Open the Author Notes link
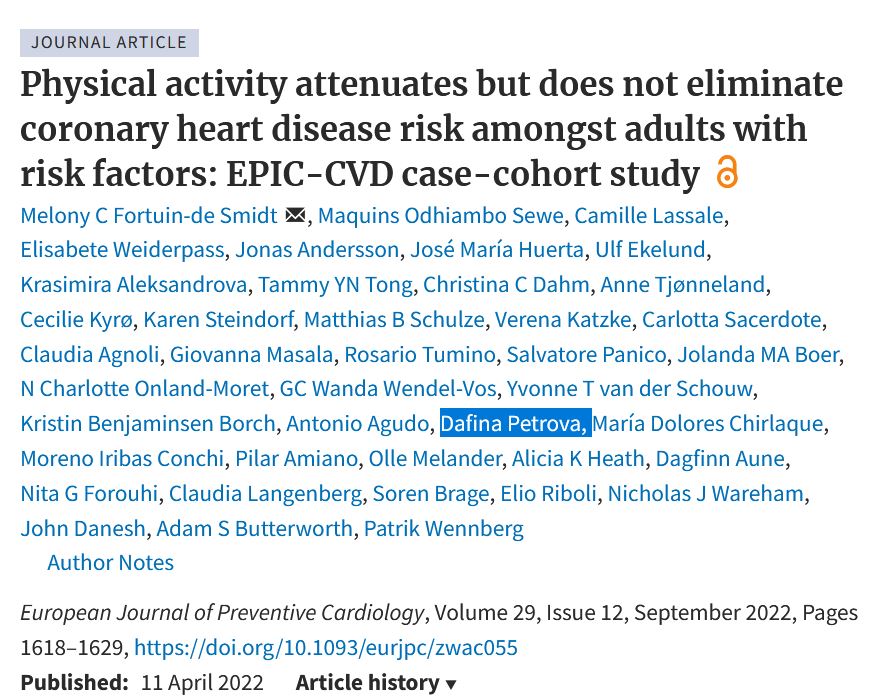 pos(110,562)
